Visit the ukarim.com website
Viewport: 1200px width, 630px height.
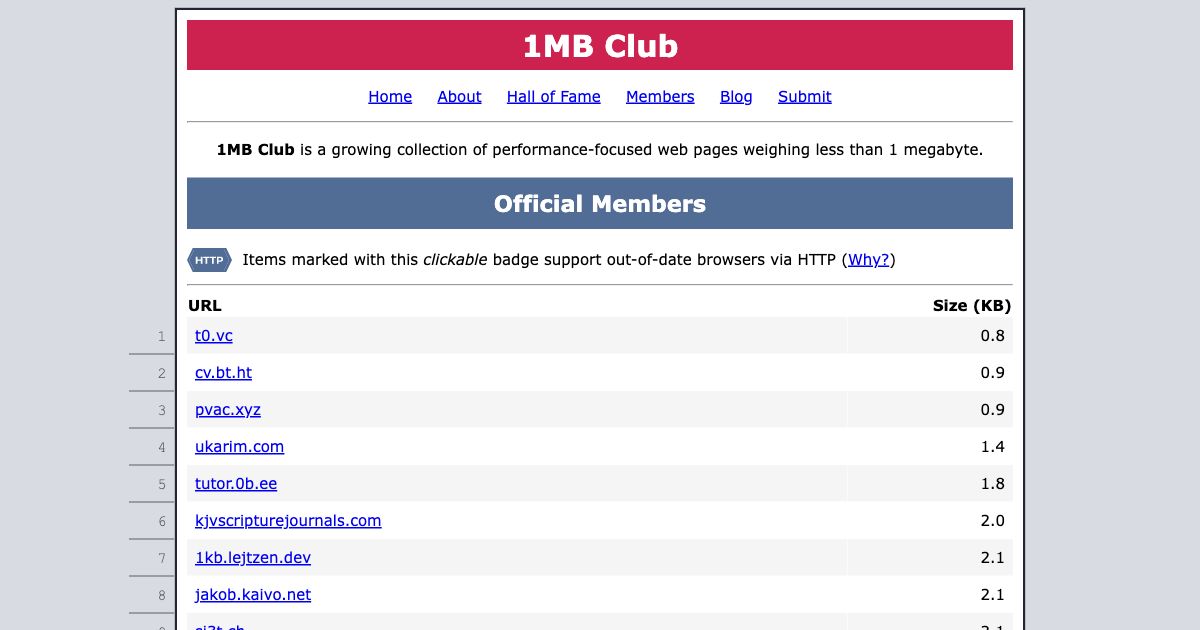pyautogui.click(x=239, y=447)
